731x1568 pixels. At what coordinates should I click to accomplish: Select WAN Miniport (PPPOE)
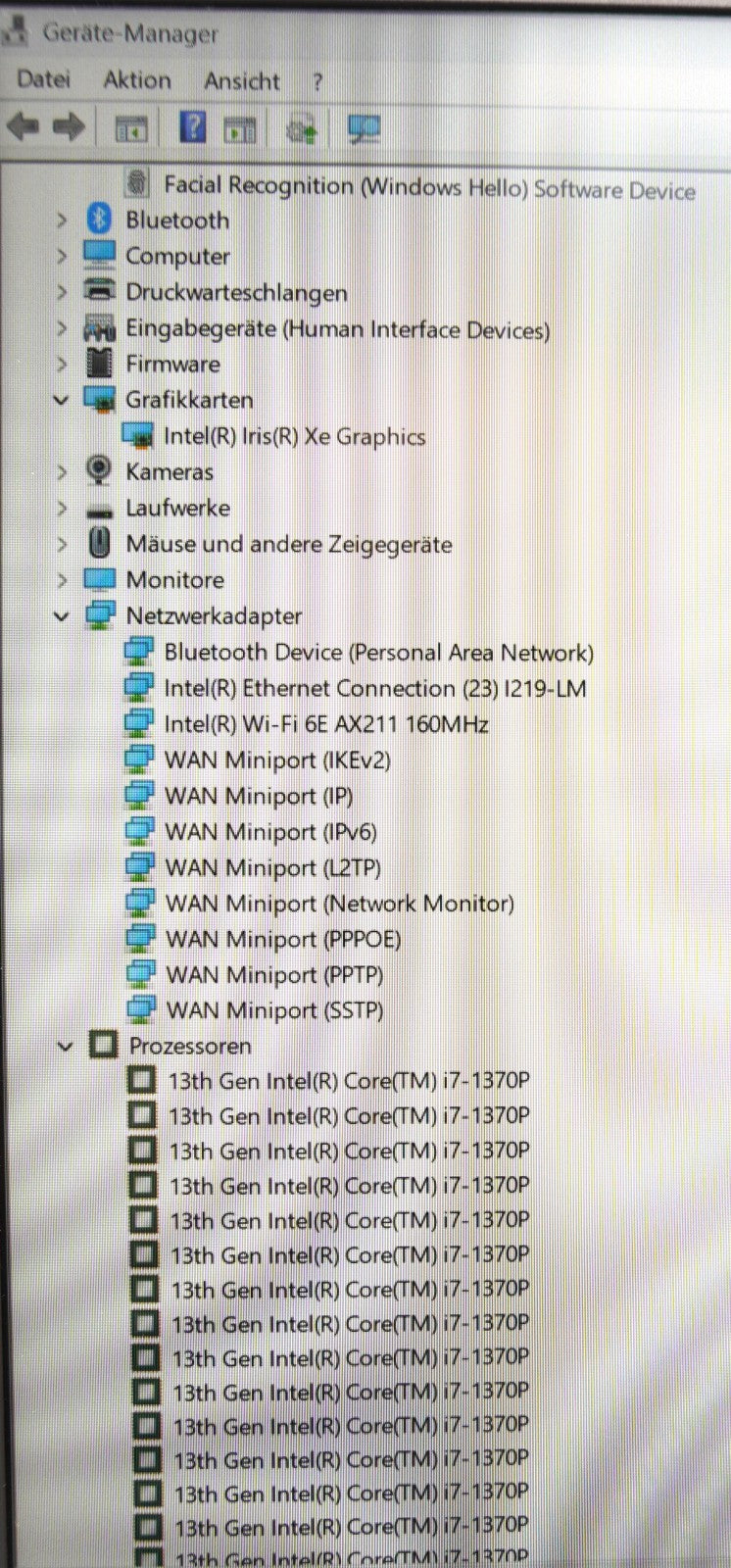click(283, 939)
